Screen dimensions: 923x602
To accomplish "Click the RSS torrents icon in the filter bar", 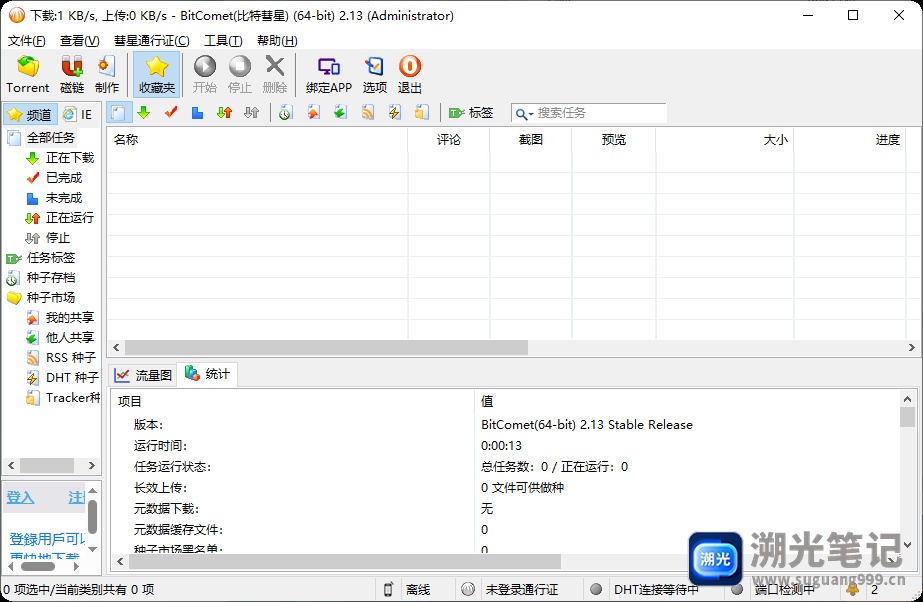I will pyautogui.click(x=368, y=112).
